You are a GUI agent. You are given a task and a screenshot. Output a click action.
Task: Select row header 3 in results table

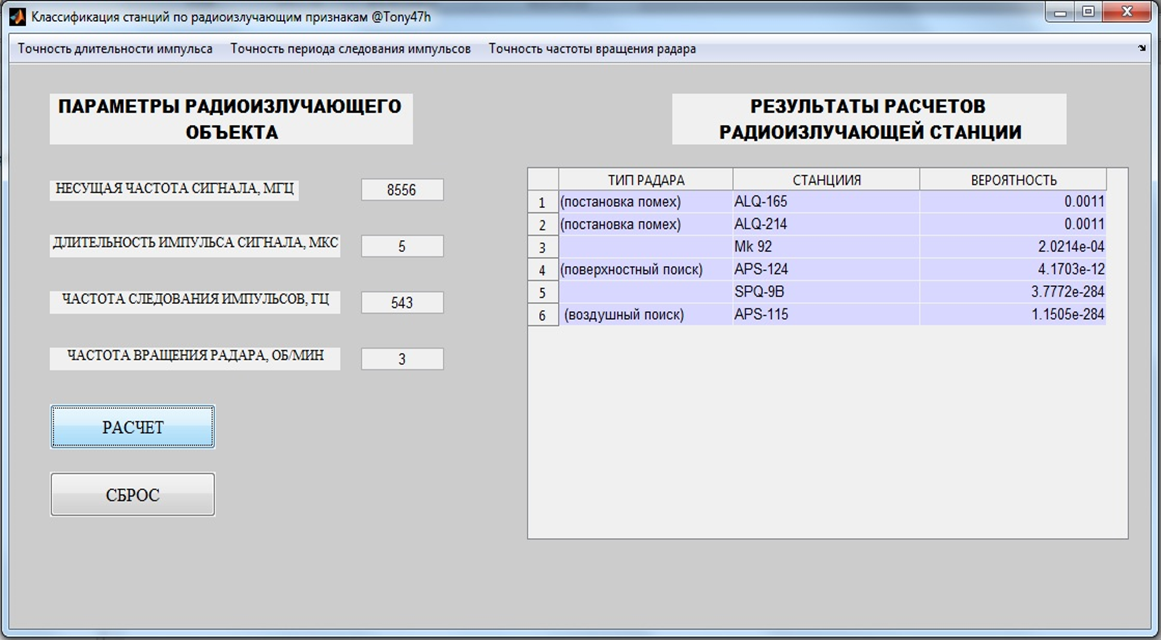click(543, 247)
